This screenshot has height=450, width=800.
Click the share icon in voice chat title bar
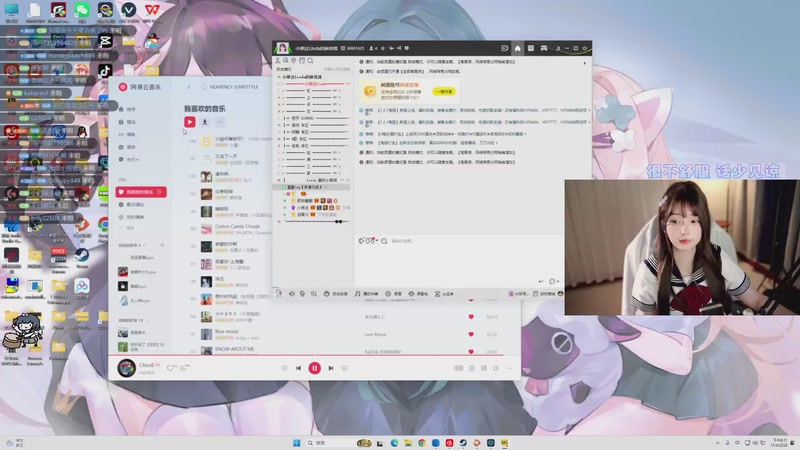tap(399, 48)
